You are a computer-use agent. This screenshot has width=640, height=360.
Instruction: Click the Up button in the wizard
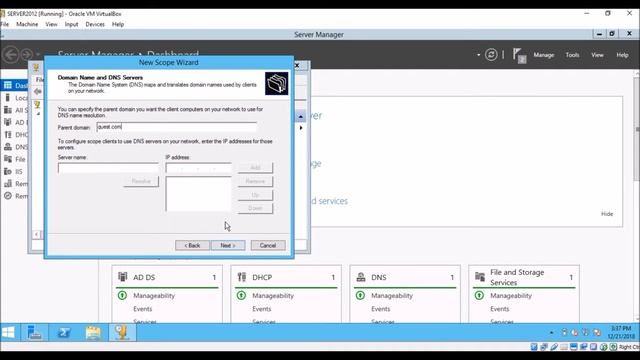255,195
